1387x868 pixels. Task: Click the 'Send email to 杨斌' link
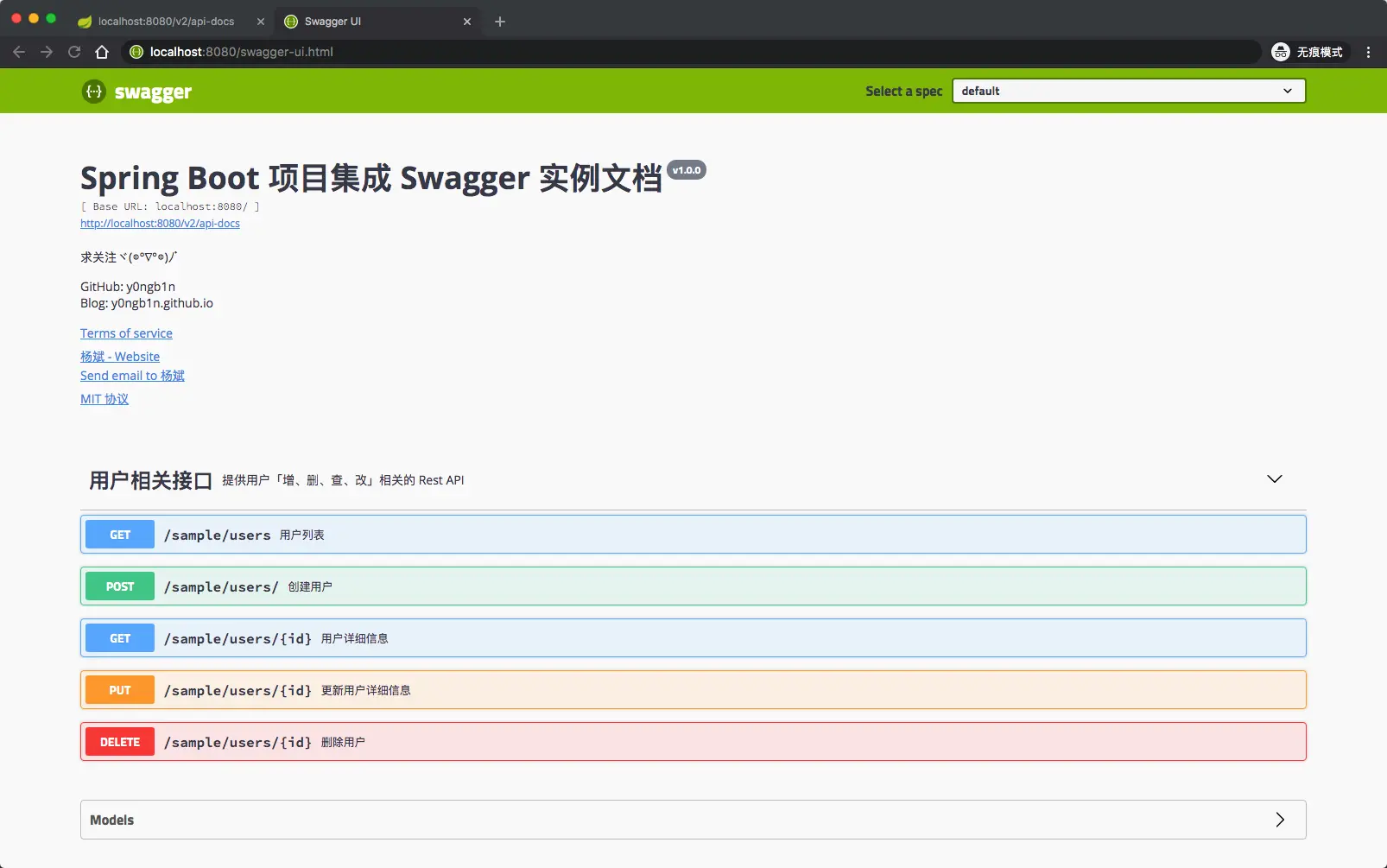tap(132, 376)
